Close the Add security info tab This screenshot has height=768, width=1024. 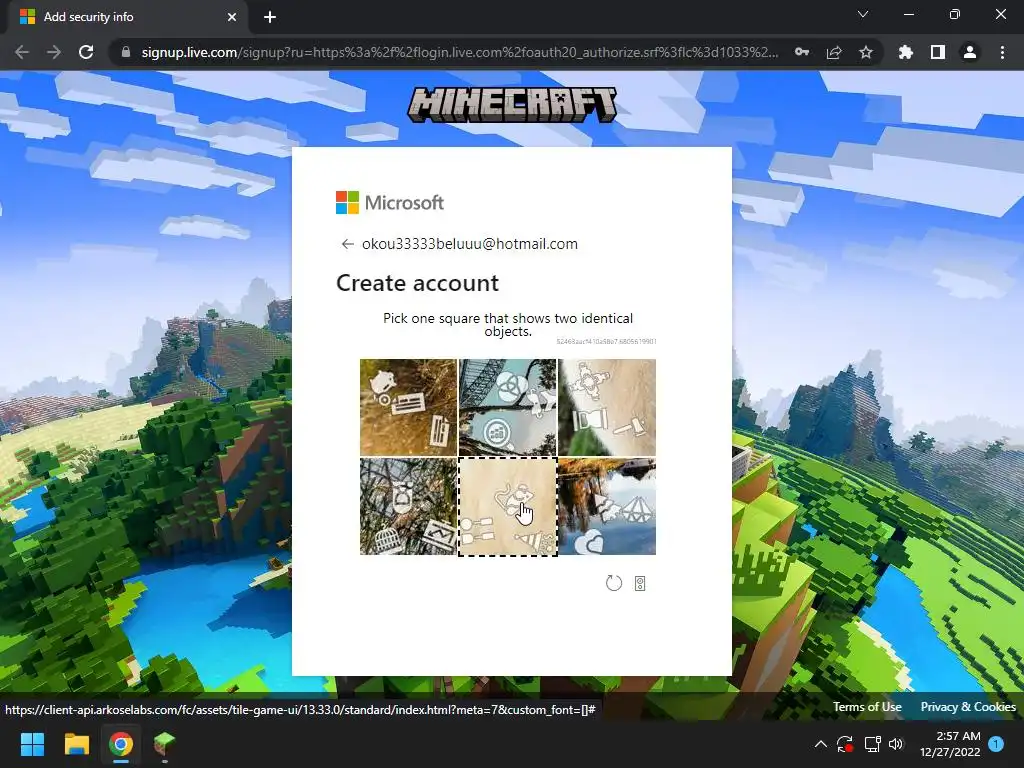(232, 17)
